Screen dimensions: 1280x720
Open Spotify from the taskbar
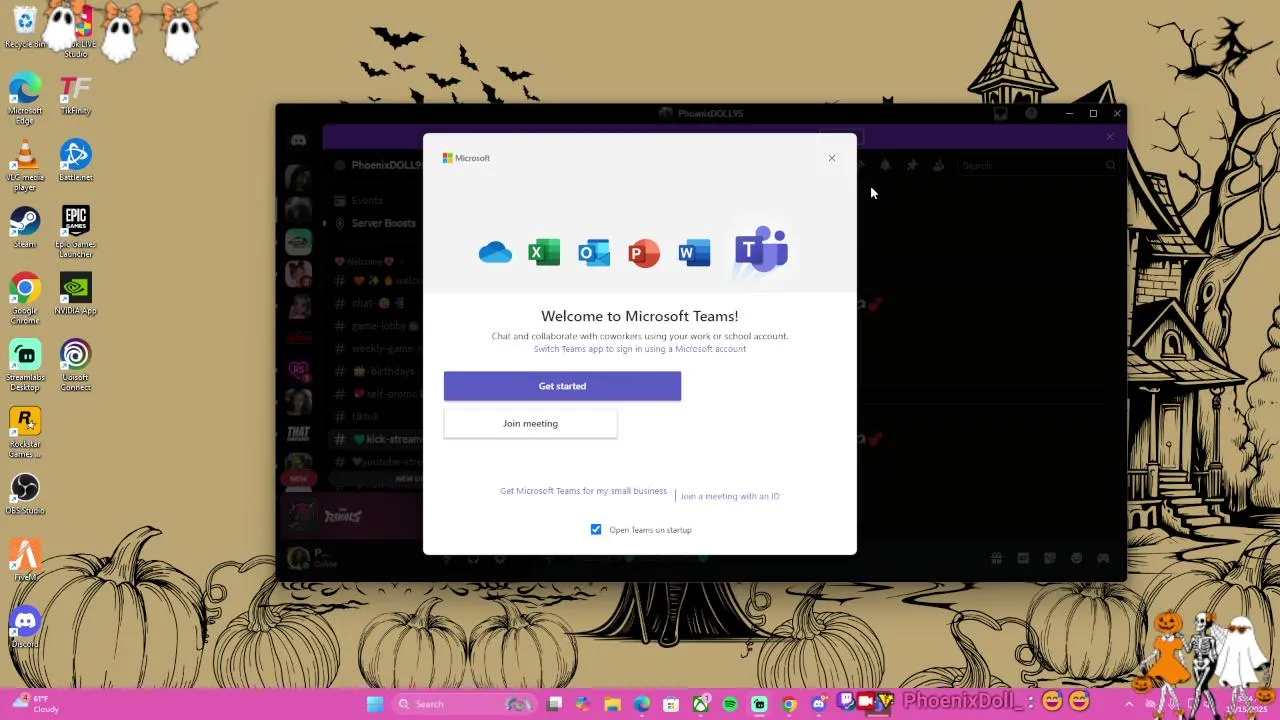coord(730,704)
